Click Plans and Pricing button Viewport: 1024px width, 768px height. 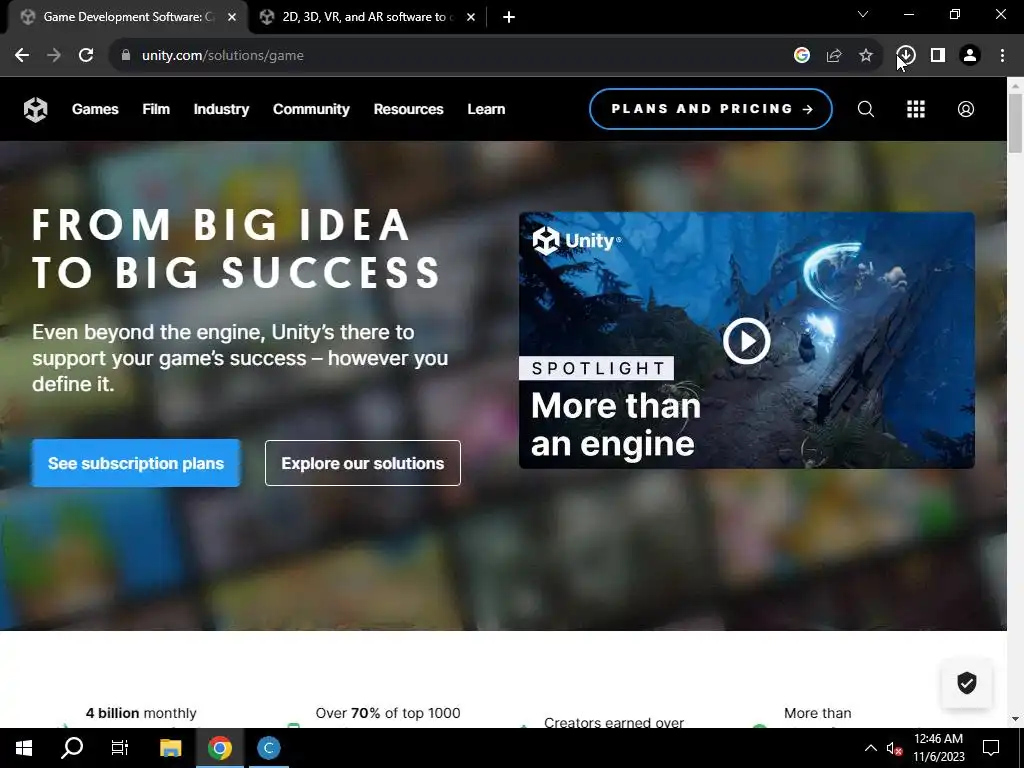pyautogui.click(x=711, y=109)
